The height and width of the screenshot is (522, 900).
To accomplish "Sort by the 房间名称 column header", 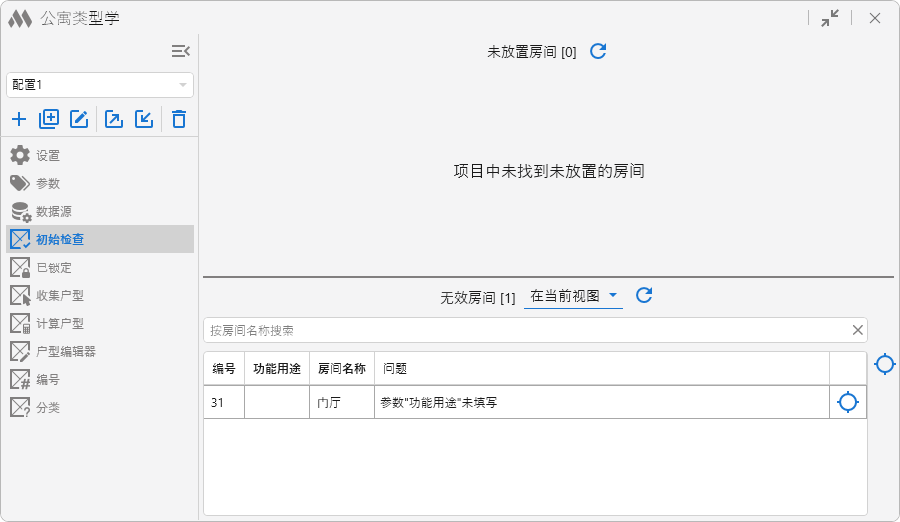I will [x=341, y=368].
